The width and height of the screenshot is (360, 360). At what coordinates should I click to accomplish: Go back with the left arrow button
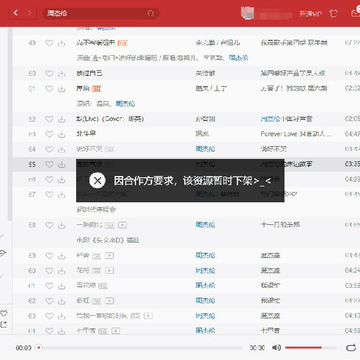coord(16,13)
